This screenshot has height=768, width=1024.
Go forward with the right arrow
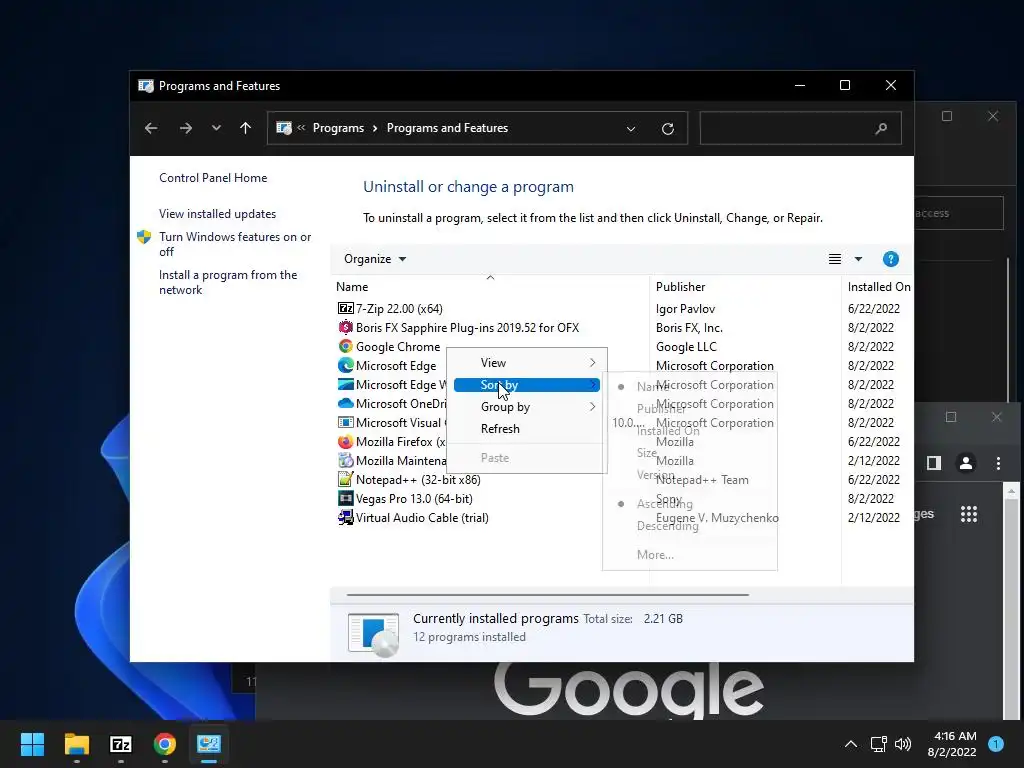185,128
